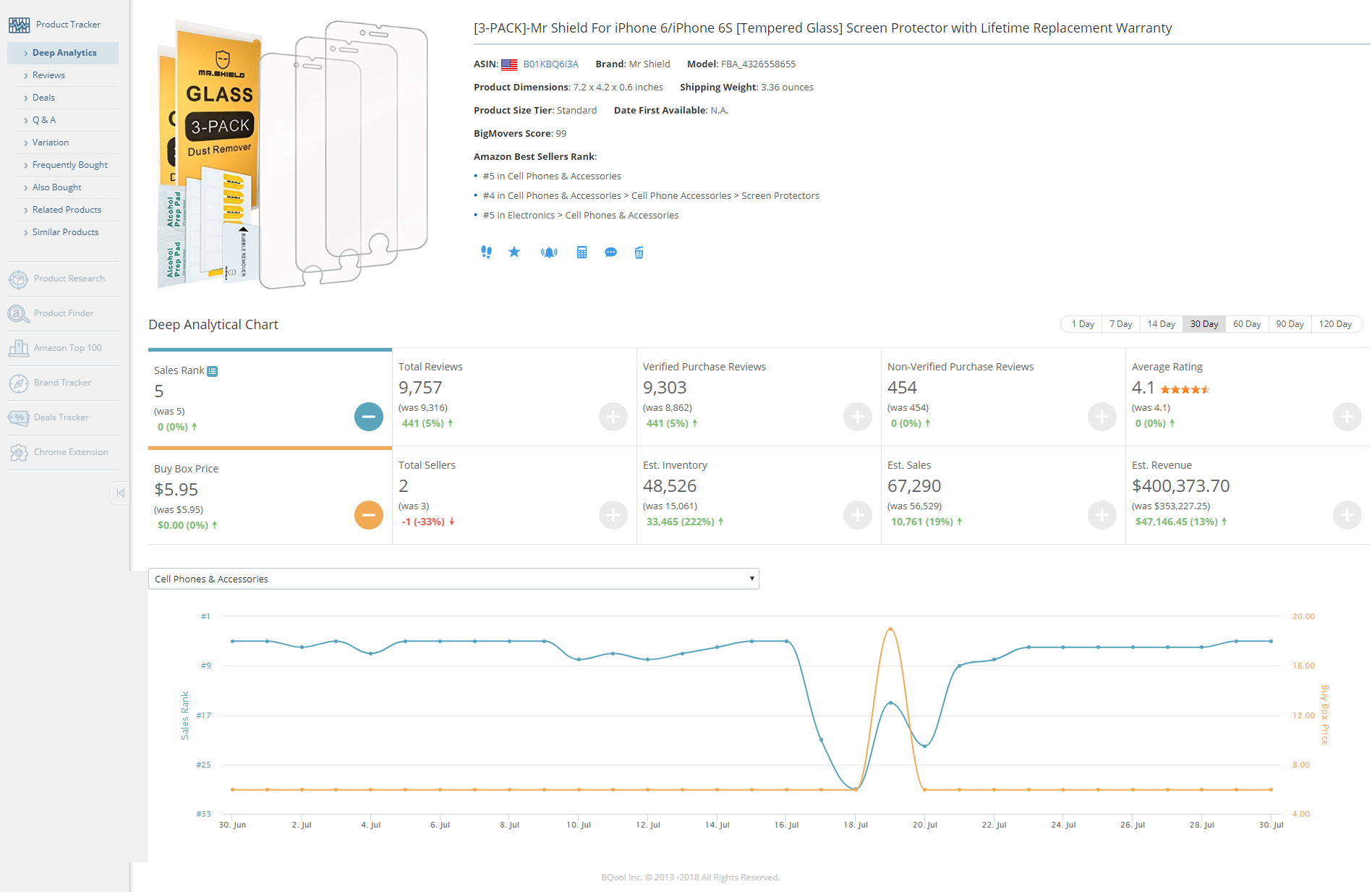The height and width of the screenshot is (892, 1372).
Task: Open the calculator icon
Action: click(581, 252)
